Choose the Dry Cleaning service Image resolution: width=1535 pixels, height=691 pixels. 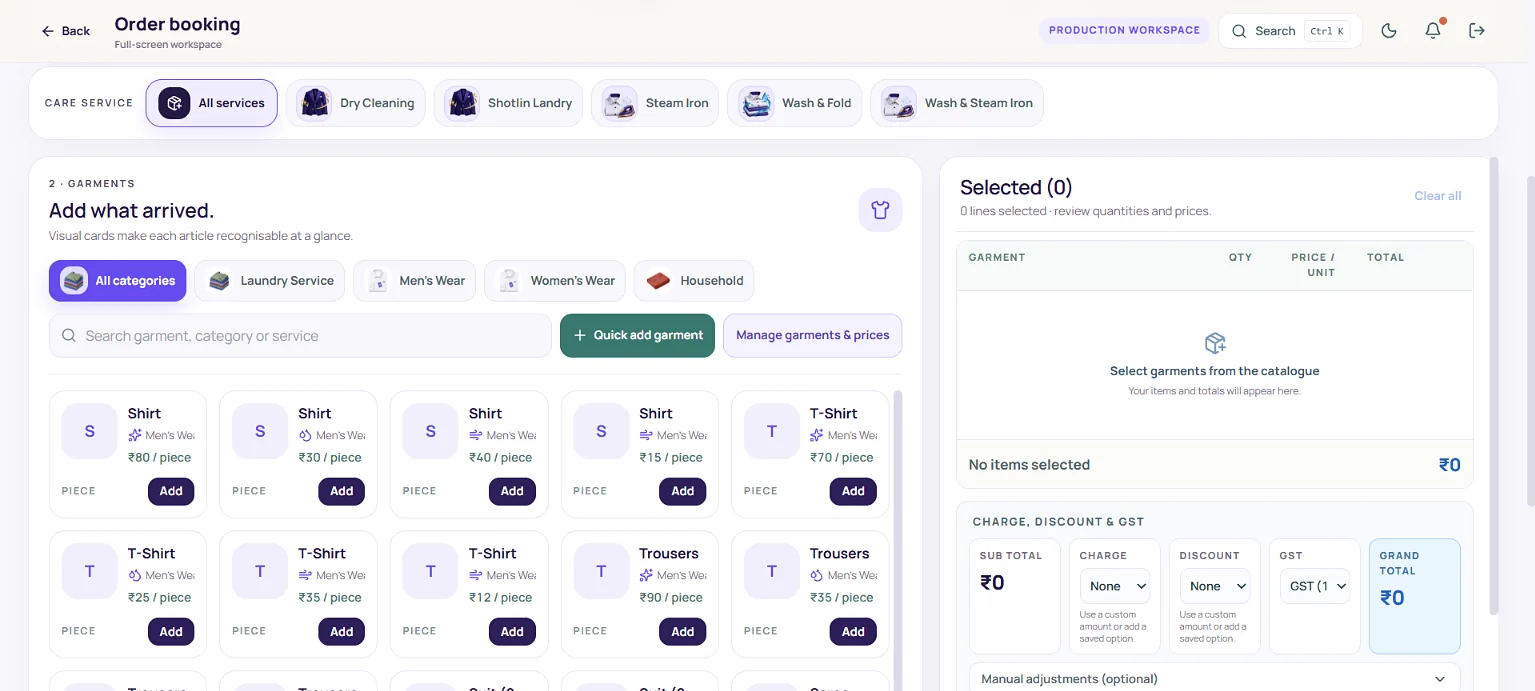tap(356, 103)
